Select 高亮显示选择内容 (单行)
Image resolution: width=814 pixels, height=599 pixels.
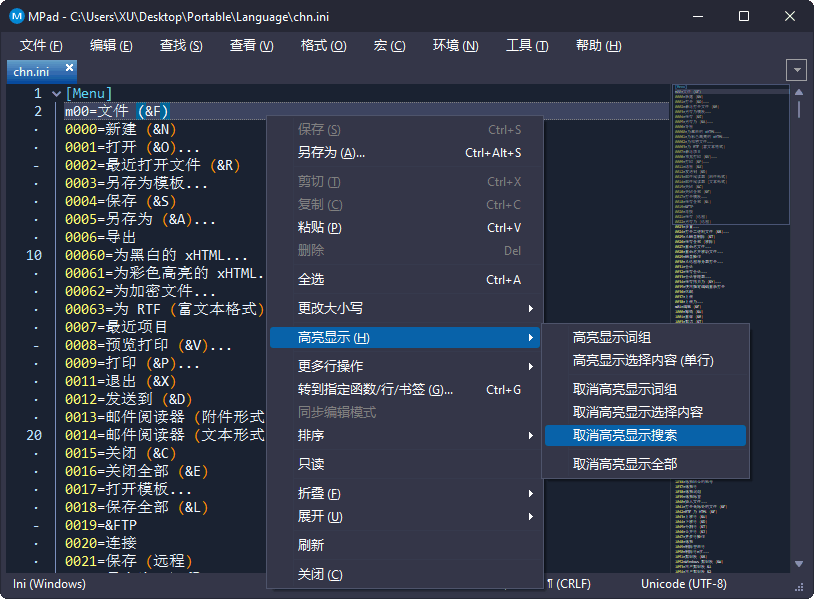click(645, 360)
